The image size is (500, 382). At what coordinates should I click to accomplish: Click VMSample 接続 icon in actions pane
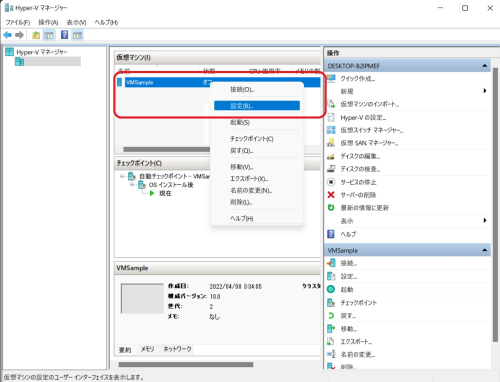click(331, 263)
